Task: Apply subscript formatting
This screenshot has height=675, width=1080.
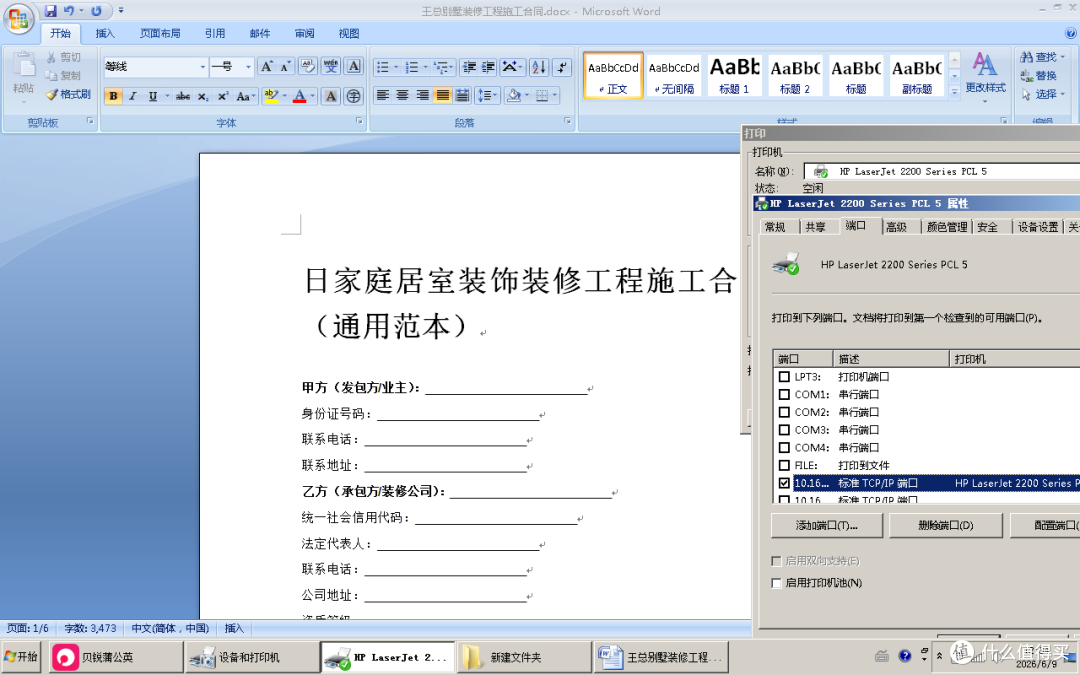Action: click(202, 96)
